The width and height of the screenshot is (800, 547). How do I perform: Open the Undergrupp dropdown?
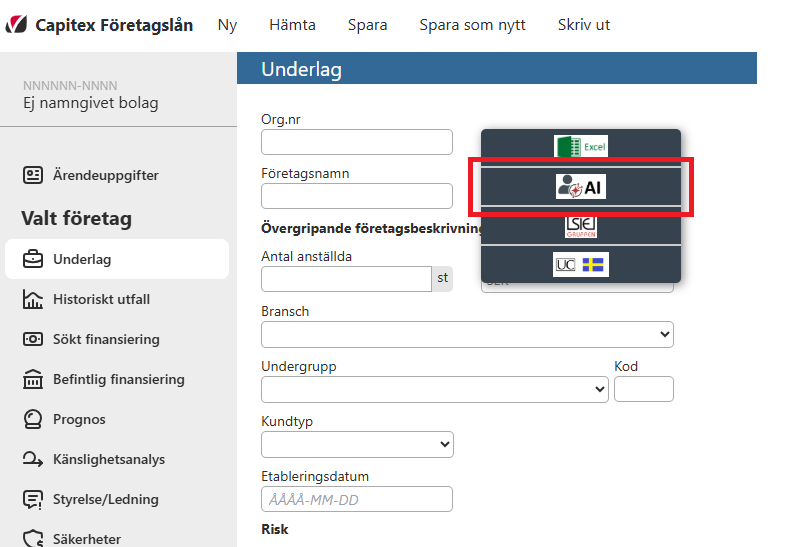coord(434,389)
